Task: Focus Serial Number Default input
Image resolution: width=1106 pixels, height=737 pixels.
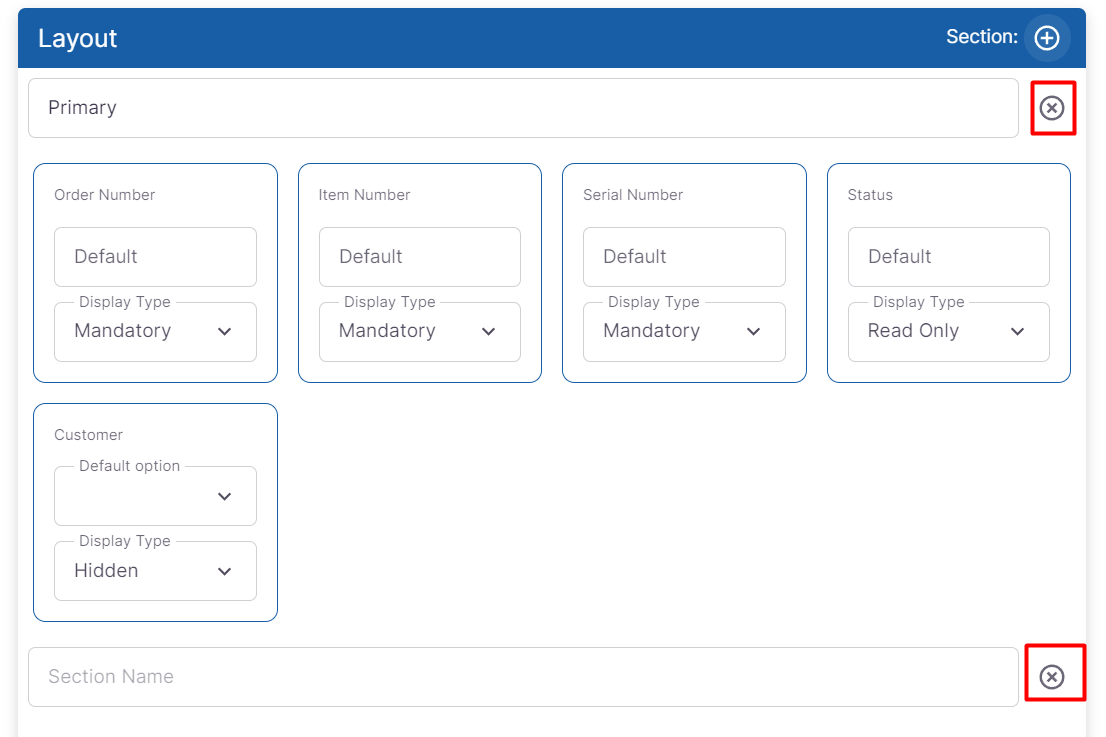Action: [683, 257]
